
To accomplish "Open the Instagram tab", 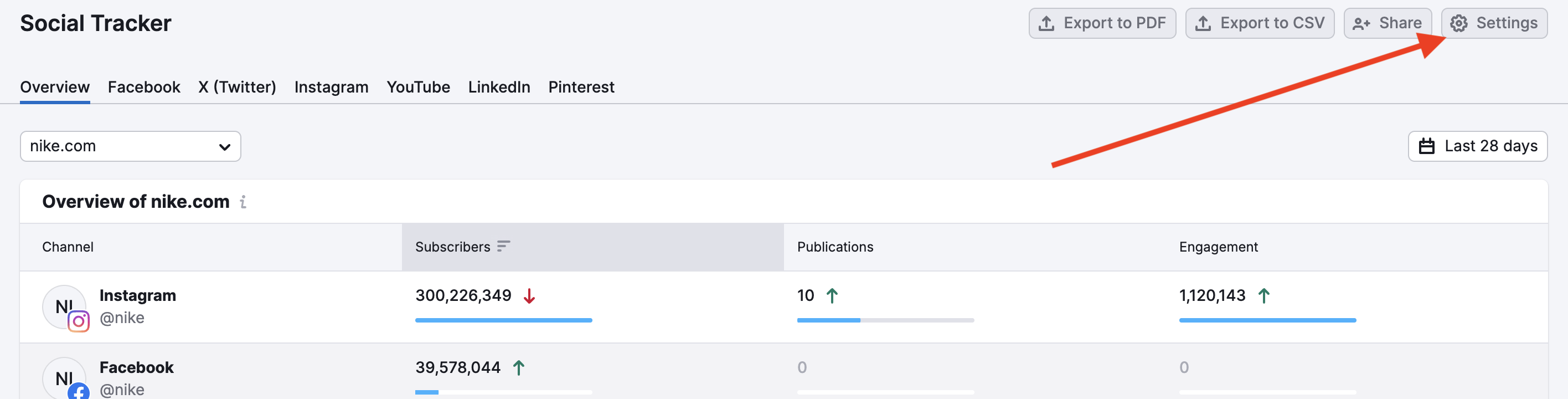I will coord(331,87).
